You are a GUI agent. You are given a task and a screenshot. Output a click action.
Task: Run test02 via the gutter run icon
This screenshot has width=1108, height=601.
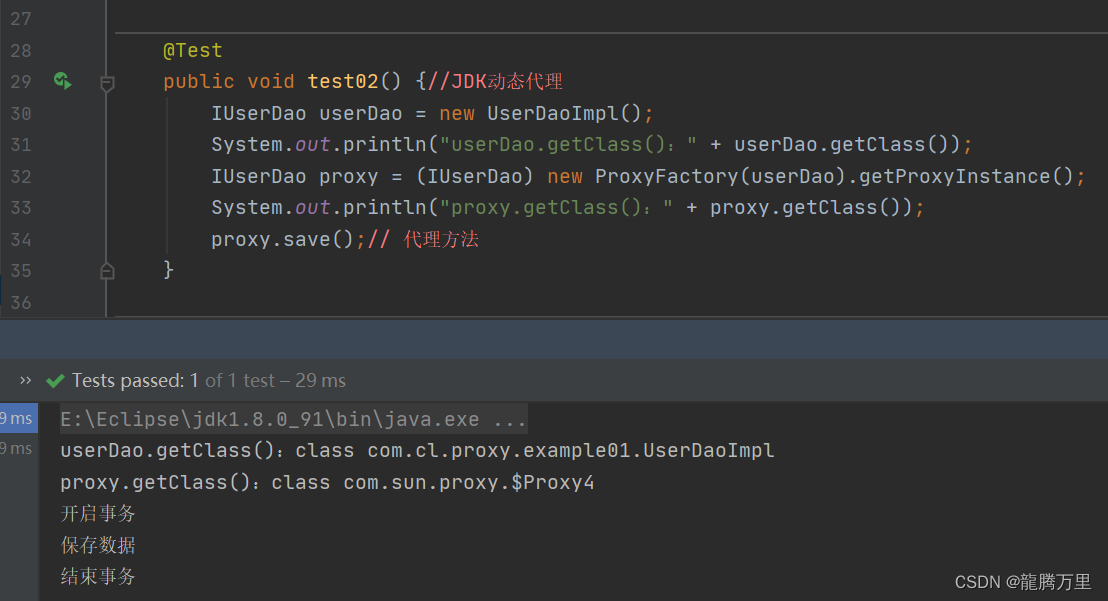click(62, 81)
